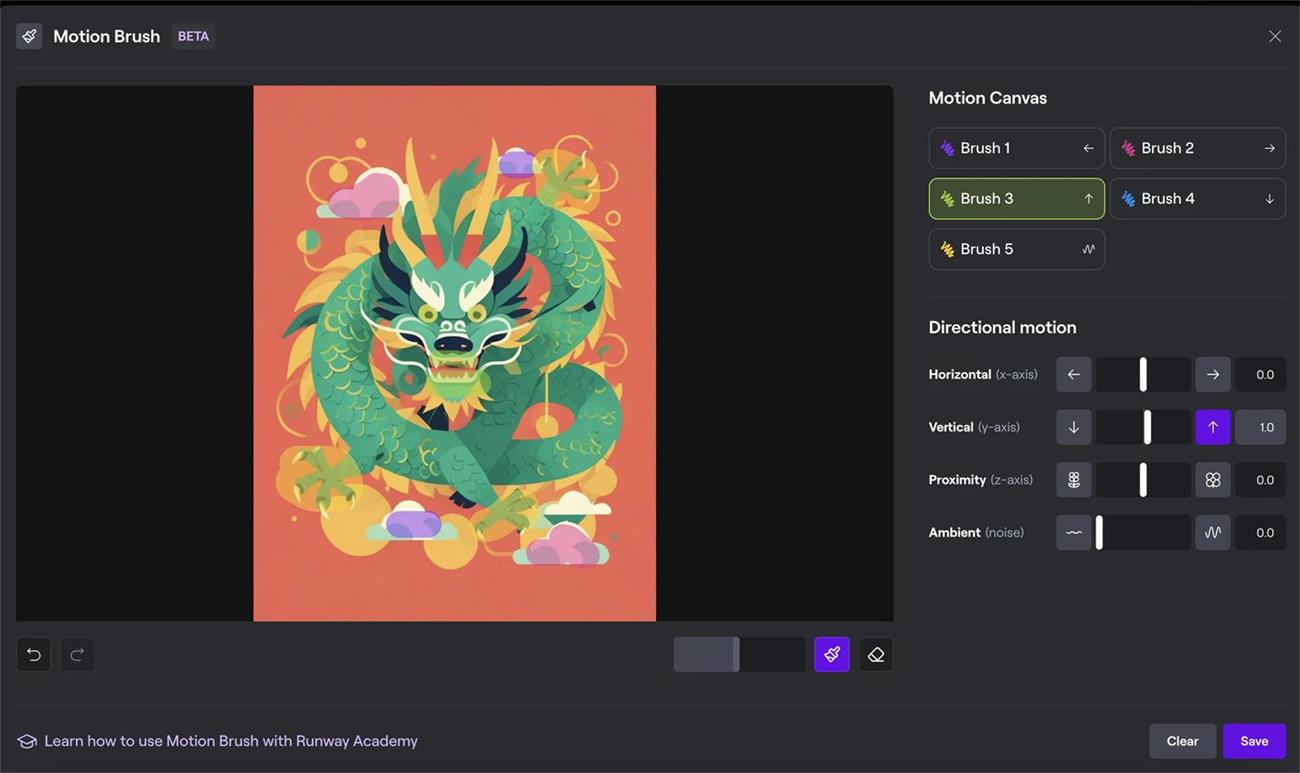Select the eraser tool
This screenshot has height=773, width=1300.
[876, 655]
